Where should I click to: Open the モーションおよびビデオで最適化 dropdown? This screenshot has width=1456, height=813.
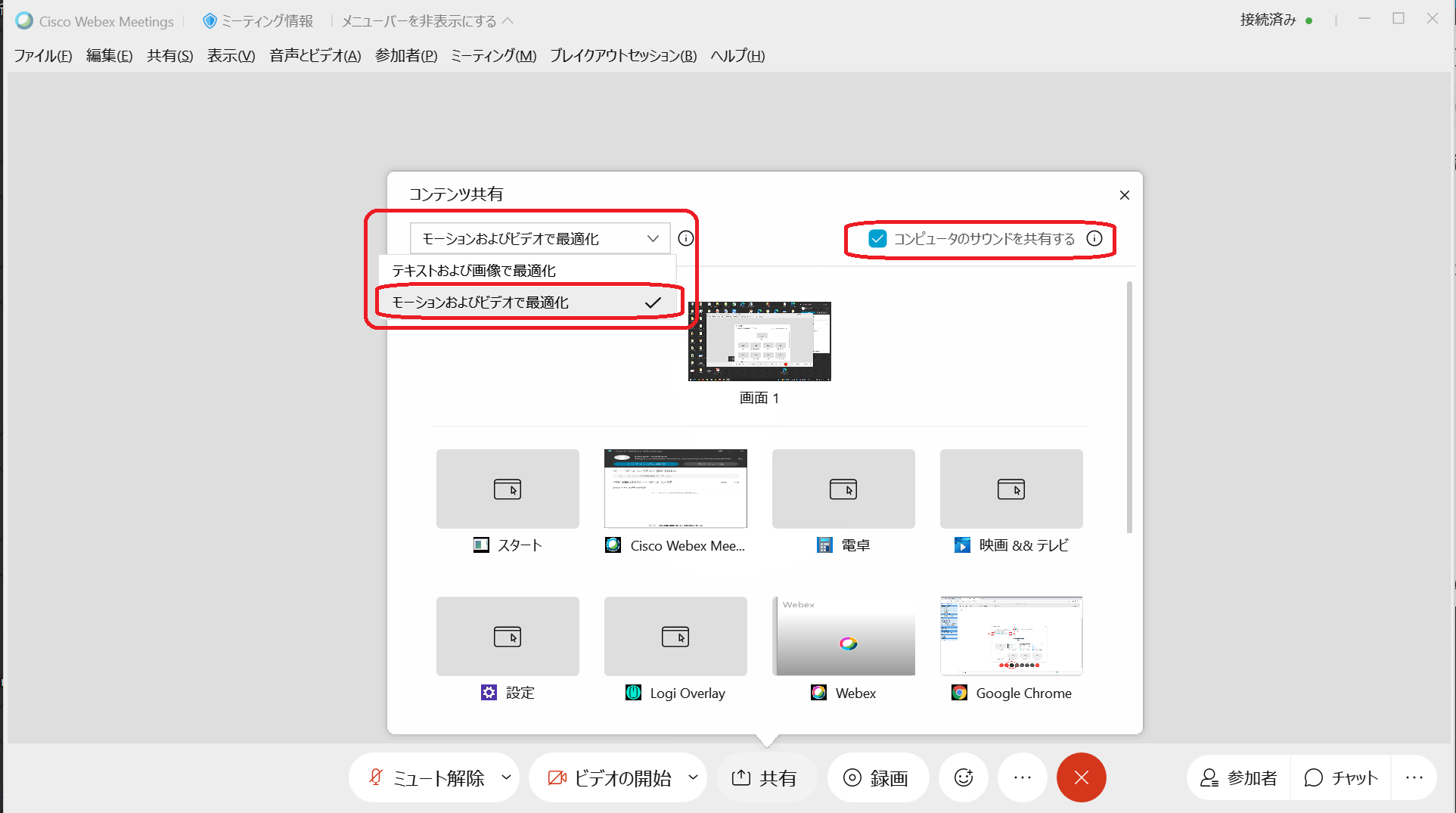[540, 238]
